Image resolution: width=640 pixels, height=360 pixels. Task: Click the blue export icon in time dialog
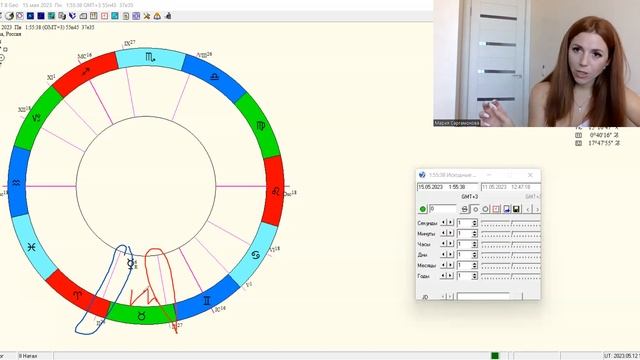click(x=507, y=209)
